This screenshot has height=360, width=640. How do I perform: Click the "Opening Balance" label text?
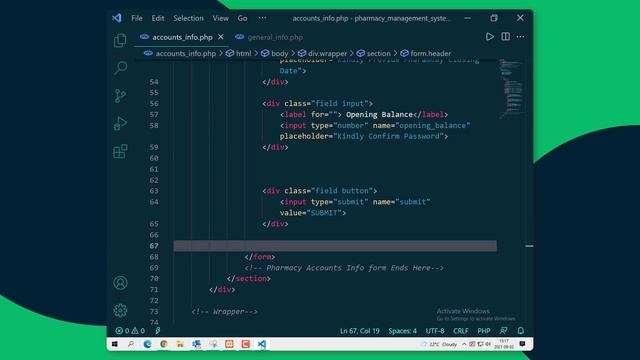click(x=379, y=114)
